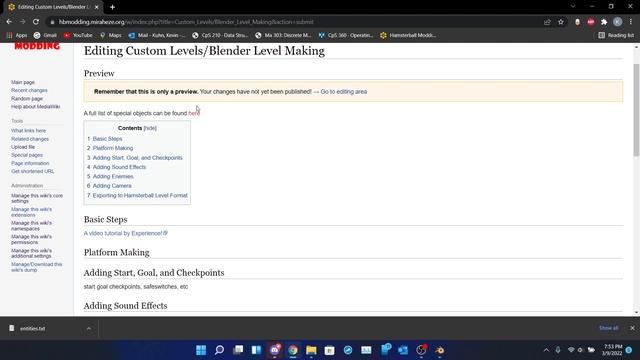Open Microsoft Store from taskbar
This screenshot has height=360, width=640.
pyautogui.click(x=330, y=350)
